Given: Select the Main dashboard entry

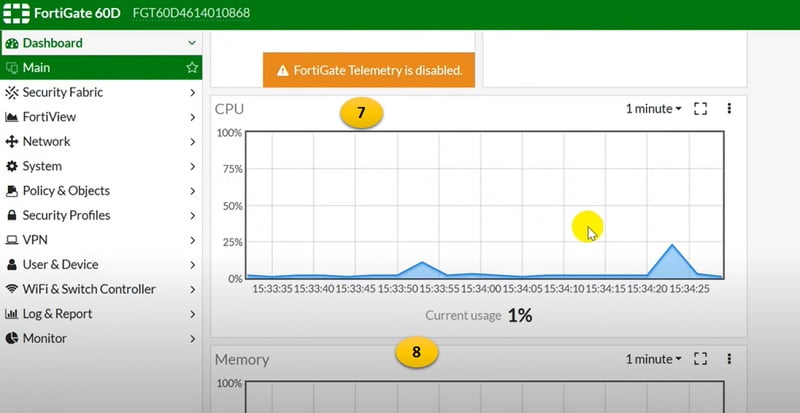Looking at the screenshot, I should point(101,67).
